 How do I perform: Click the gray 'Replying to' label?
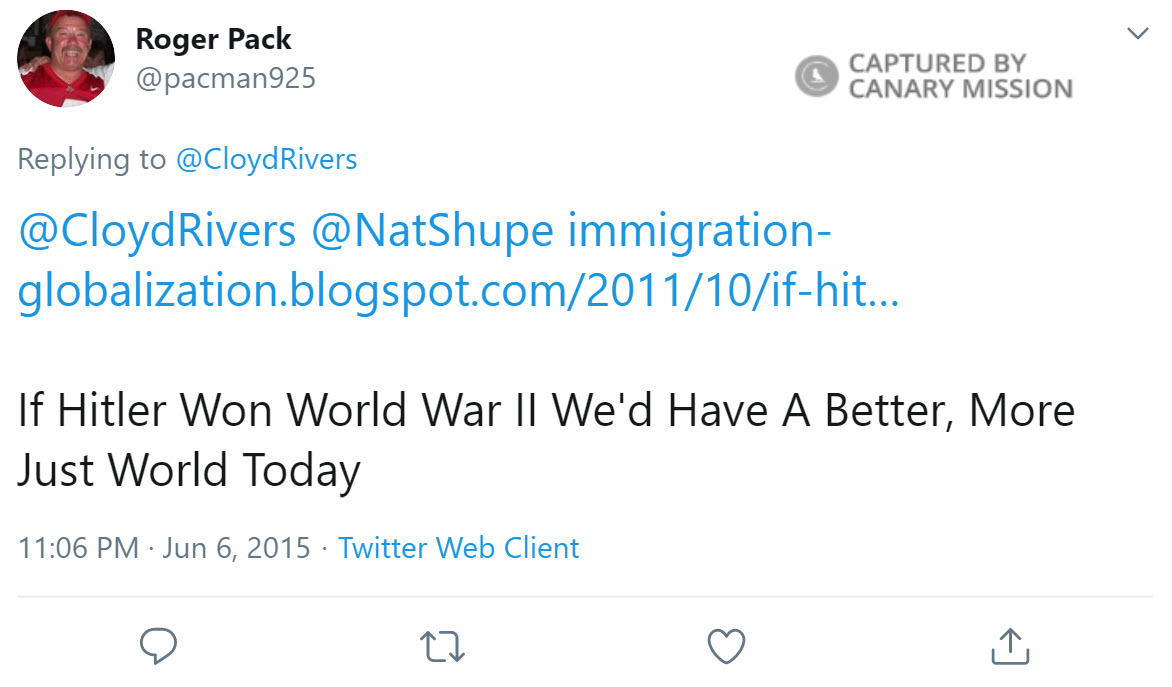pos(92,159)
